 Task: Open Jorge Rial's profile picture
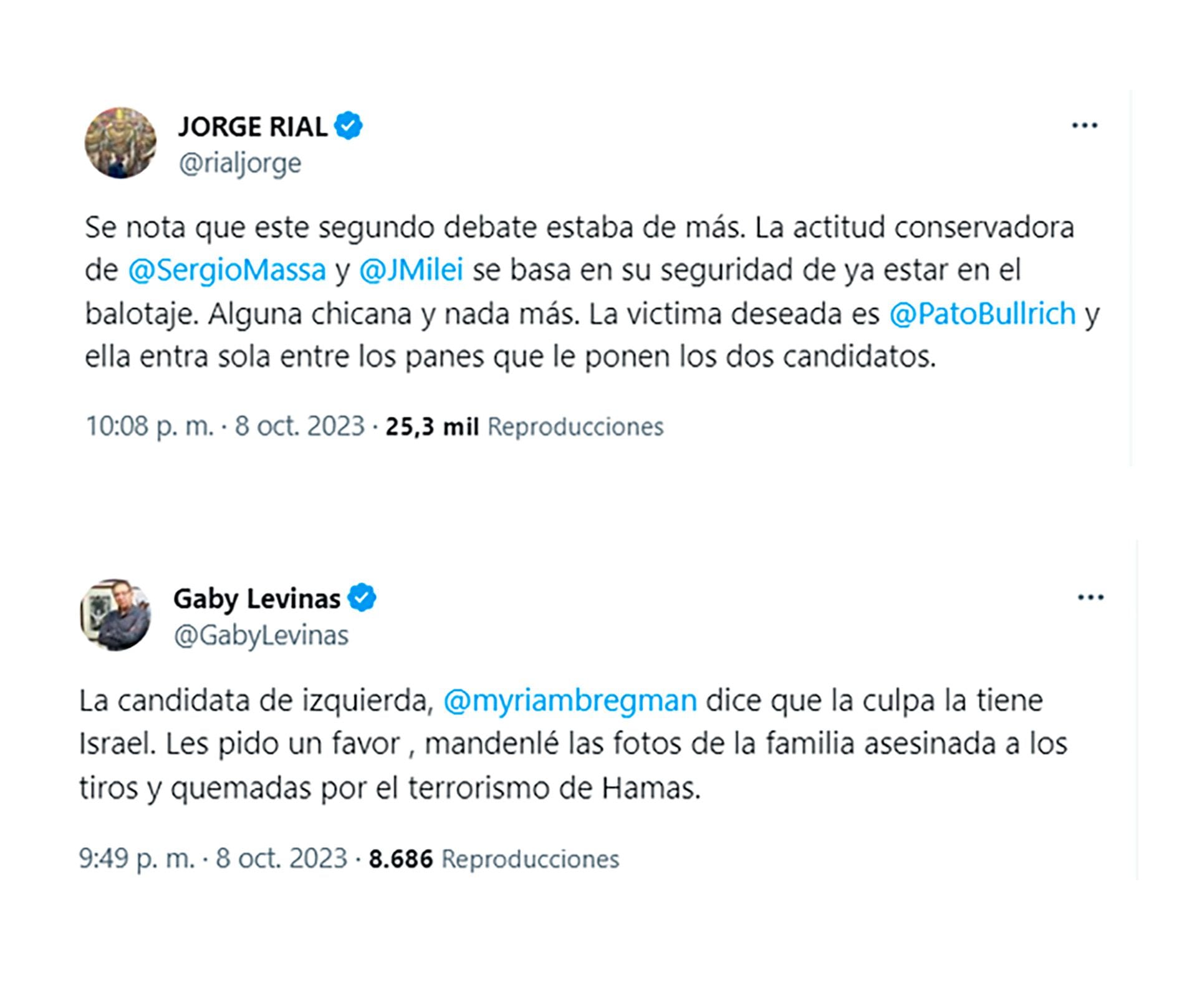pyautogui.click(x=120, y=143)
